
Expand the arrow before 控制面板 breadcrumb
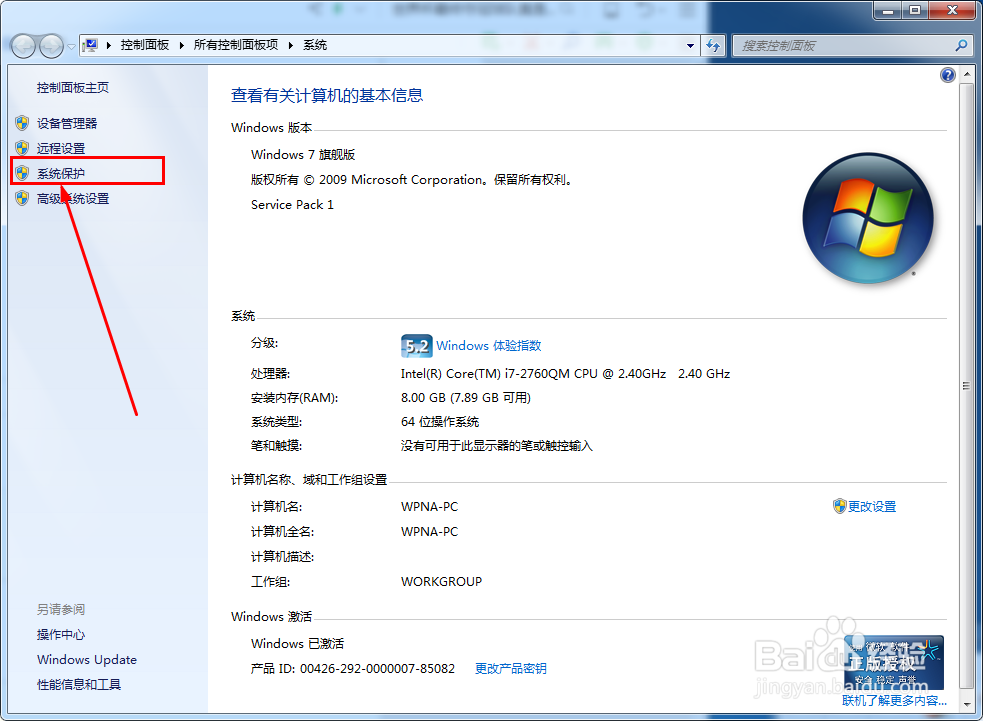click(108, 45)
